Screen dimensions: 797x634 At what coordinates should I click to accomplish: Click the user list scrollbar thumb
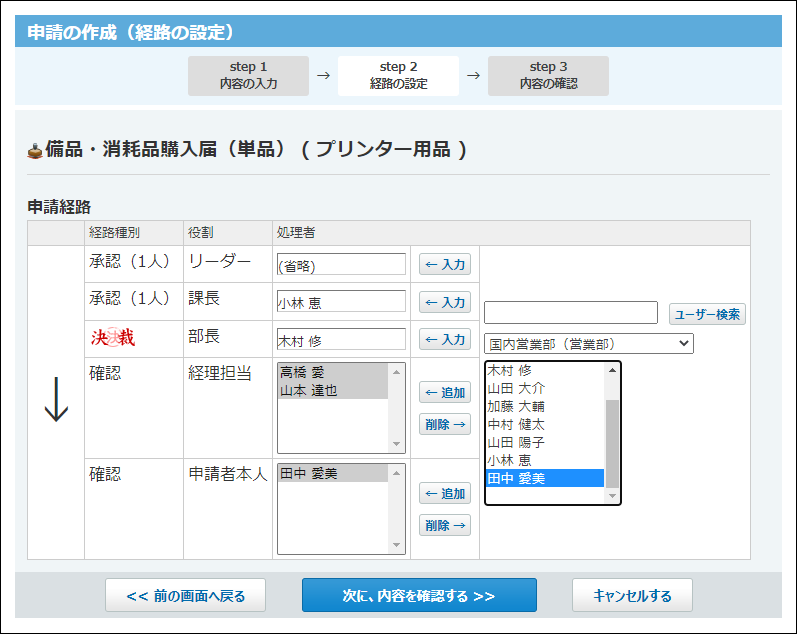612,444
